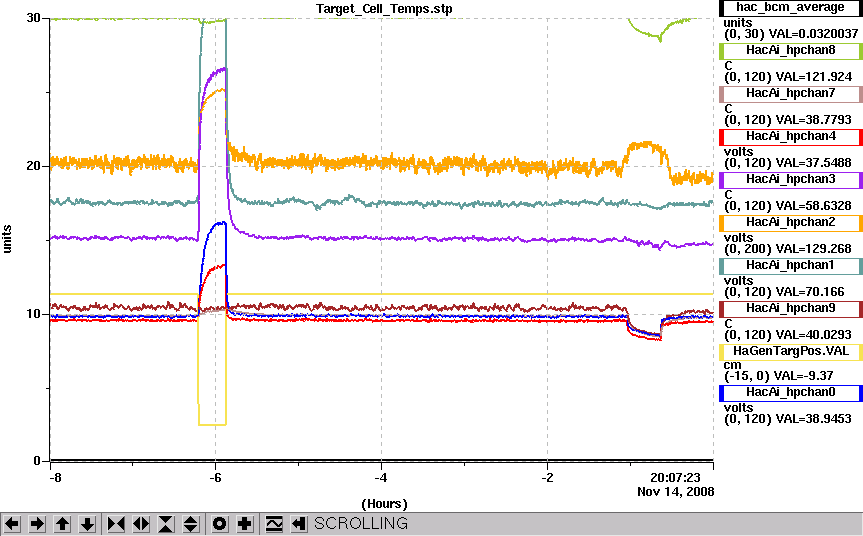The width and height of the screenshot is (863, 536).
Task: Select the green HacAi_hpchan8 legend entry
Action: coord(790,51)
